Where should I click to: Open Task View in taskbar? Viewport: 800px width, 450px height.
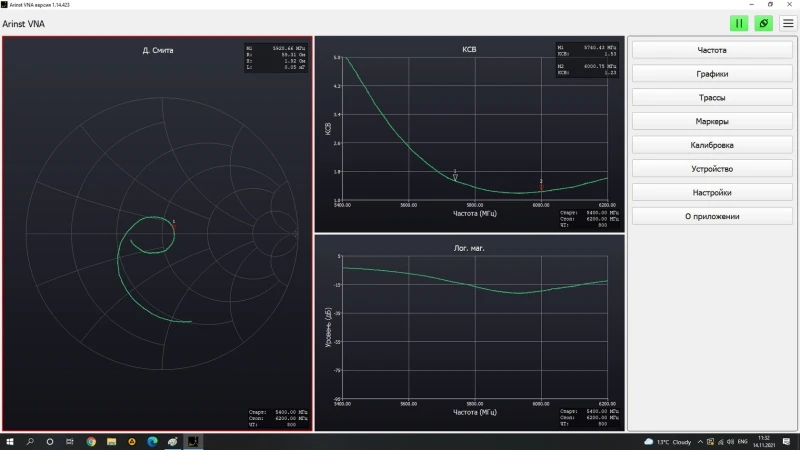click(x=70, y=442)
